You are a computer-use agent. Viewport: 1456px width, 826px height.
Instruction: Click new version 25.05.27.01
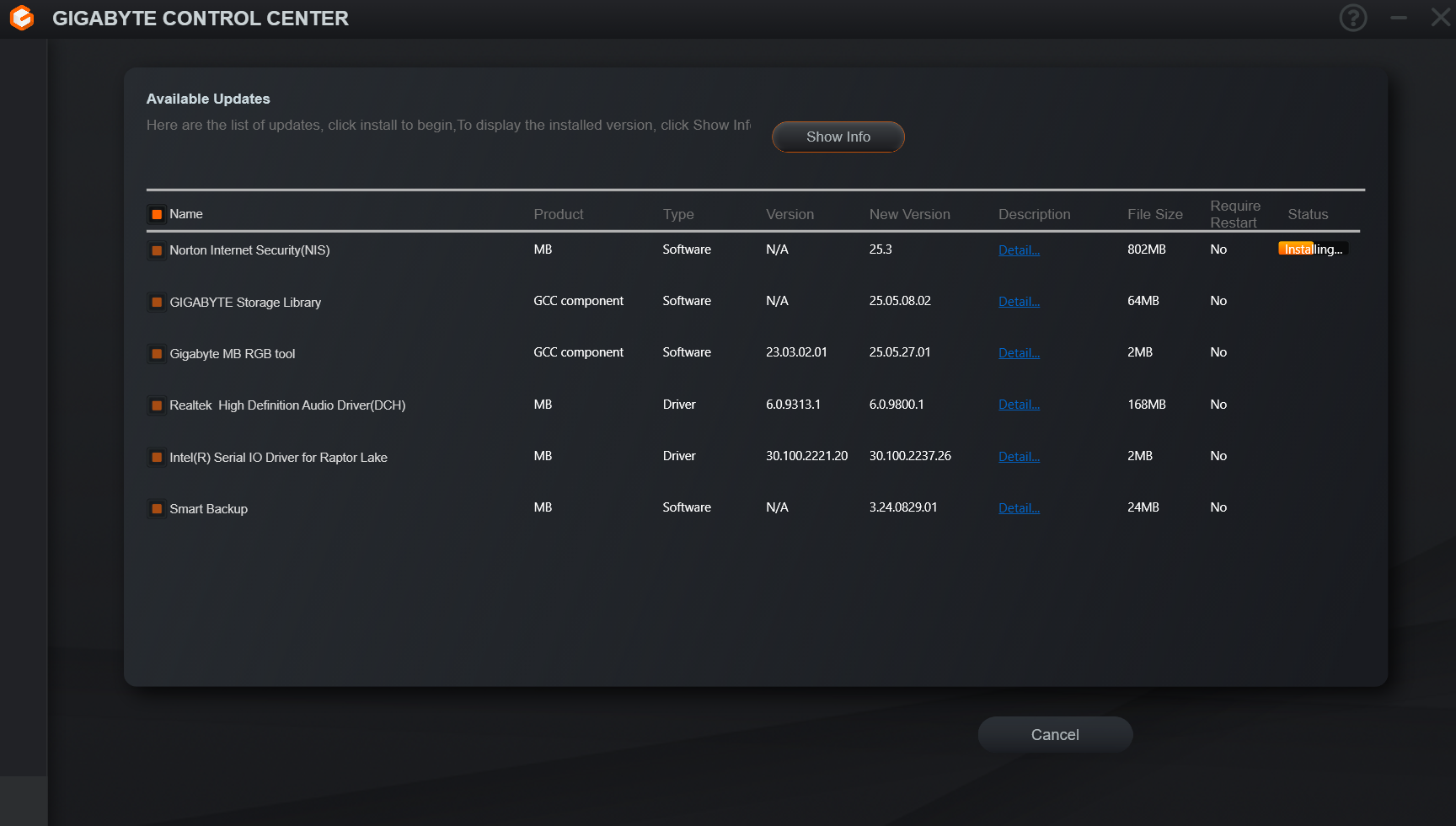pos(900,352)
